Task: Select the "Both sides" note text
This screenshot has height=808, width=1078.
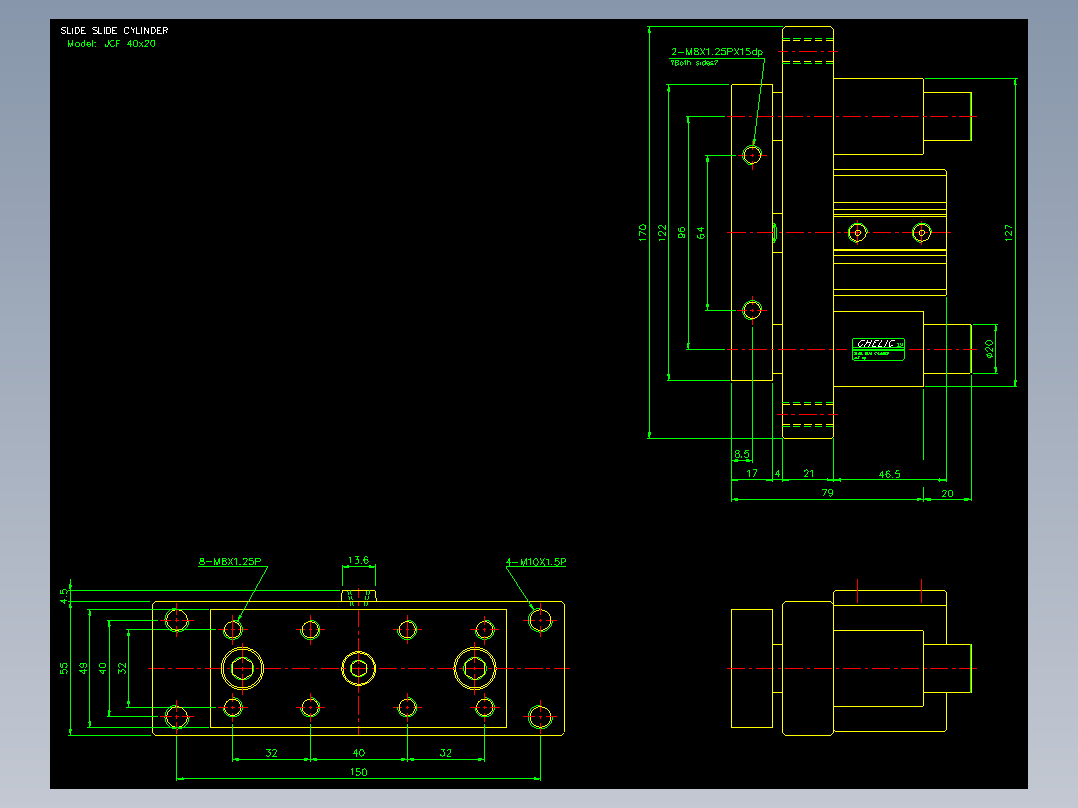Action: pyautogui.click(x=694, y=63)
